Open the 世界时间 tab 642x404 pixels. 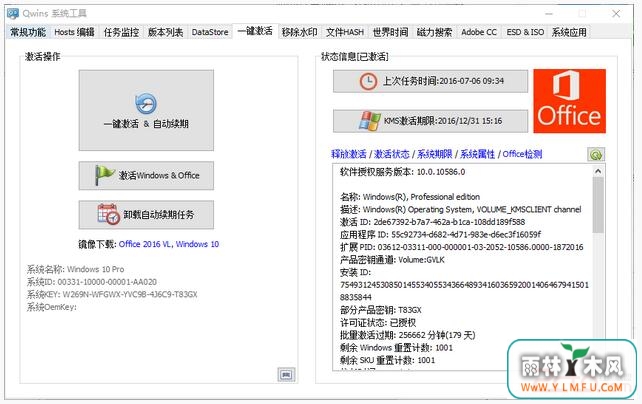click(390, 32)
